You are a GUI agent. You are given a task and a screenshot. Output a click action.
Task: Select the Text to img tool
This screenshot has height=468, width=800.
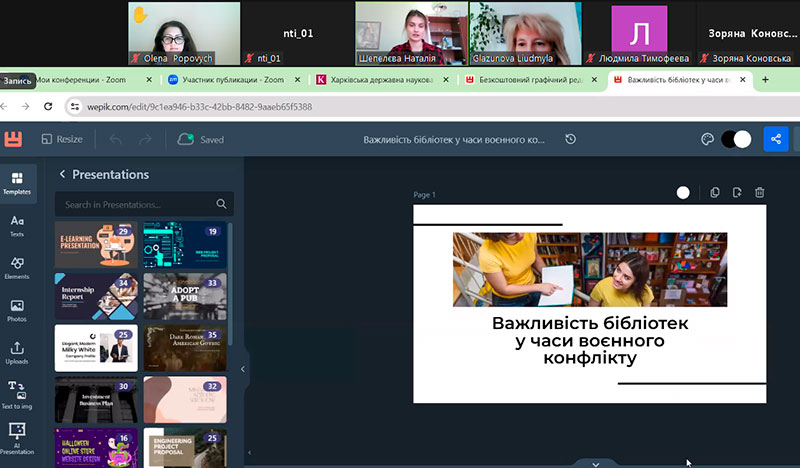click(17, 394)
